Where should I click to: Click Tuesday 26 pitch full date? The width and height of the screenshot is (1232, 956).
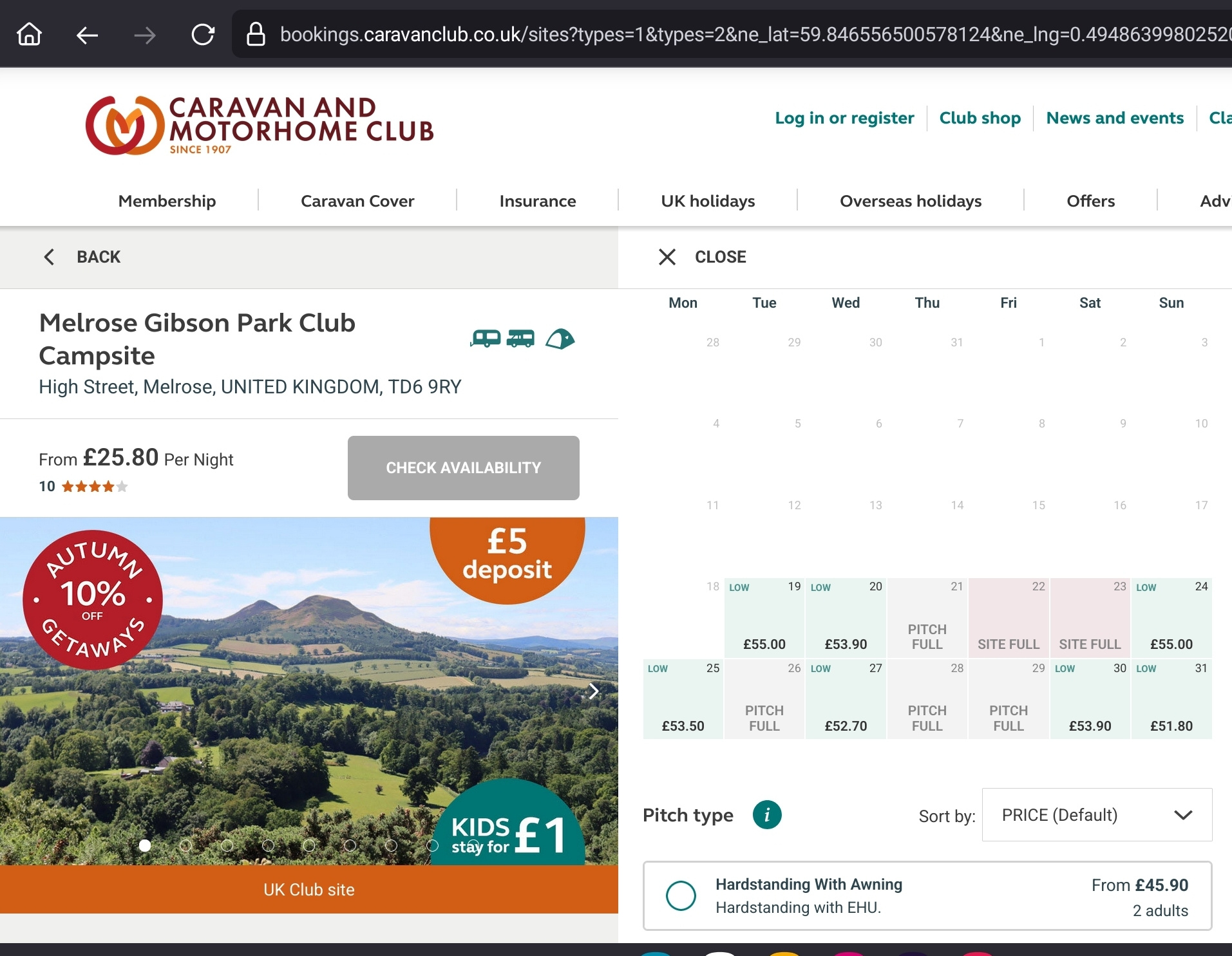click(x=764, y=699)
